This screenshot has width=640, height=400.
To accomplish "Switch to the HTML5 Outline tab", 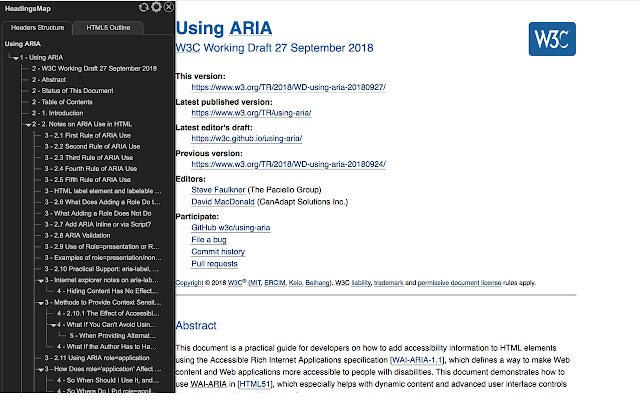I will click(x=107, y=26).
